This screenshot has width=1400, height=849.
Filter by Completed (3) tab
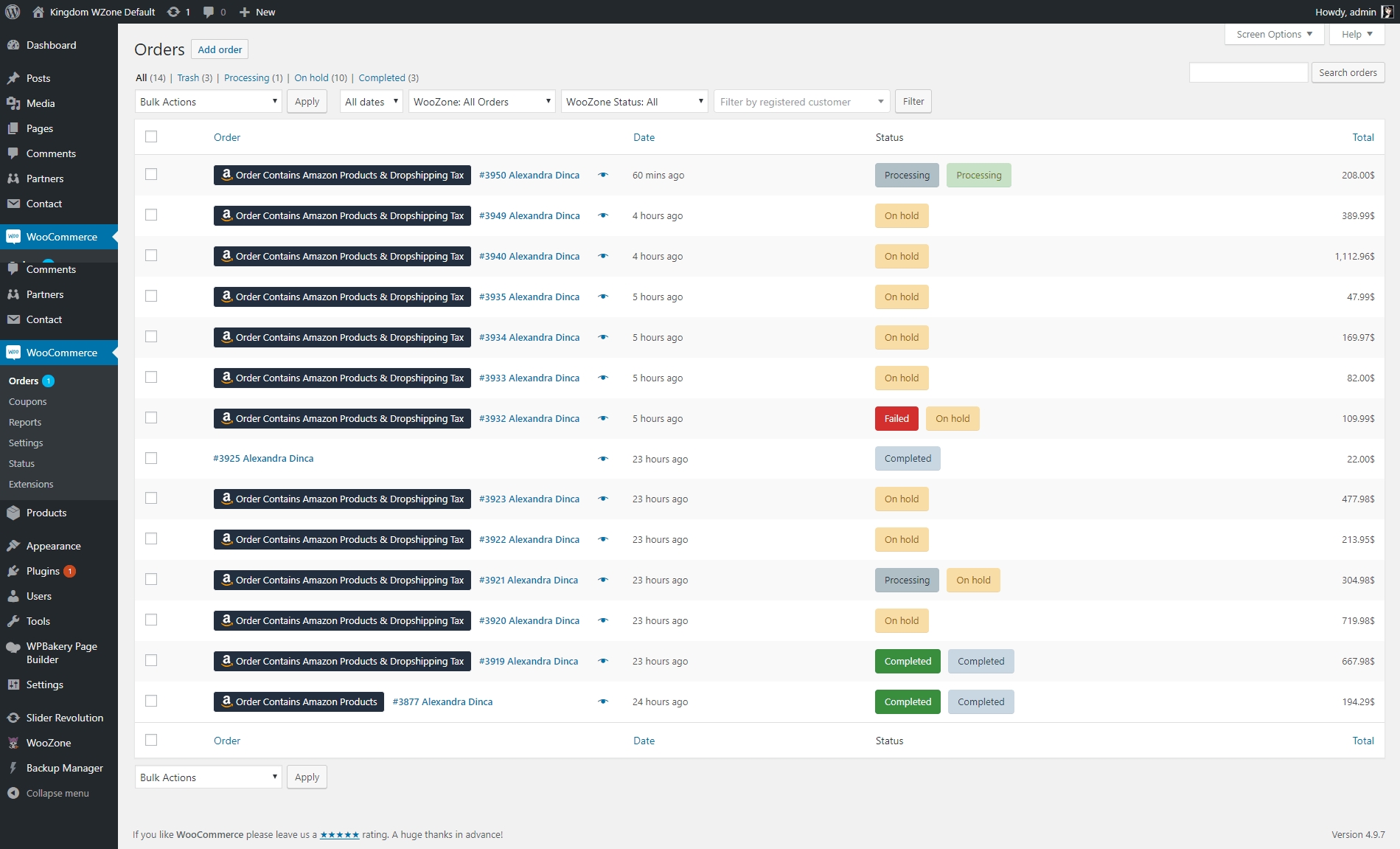click(389, 77)
